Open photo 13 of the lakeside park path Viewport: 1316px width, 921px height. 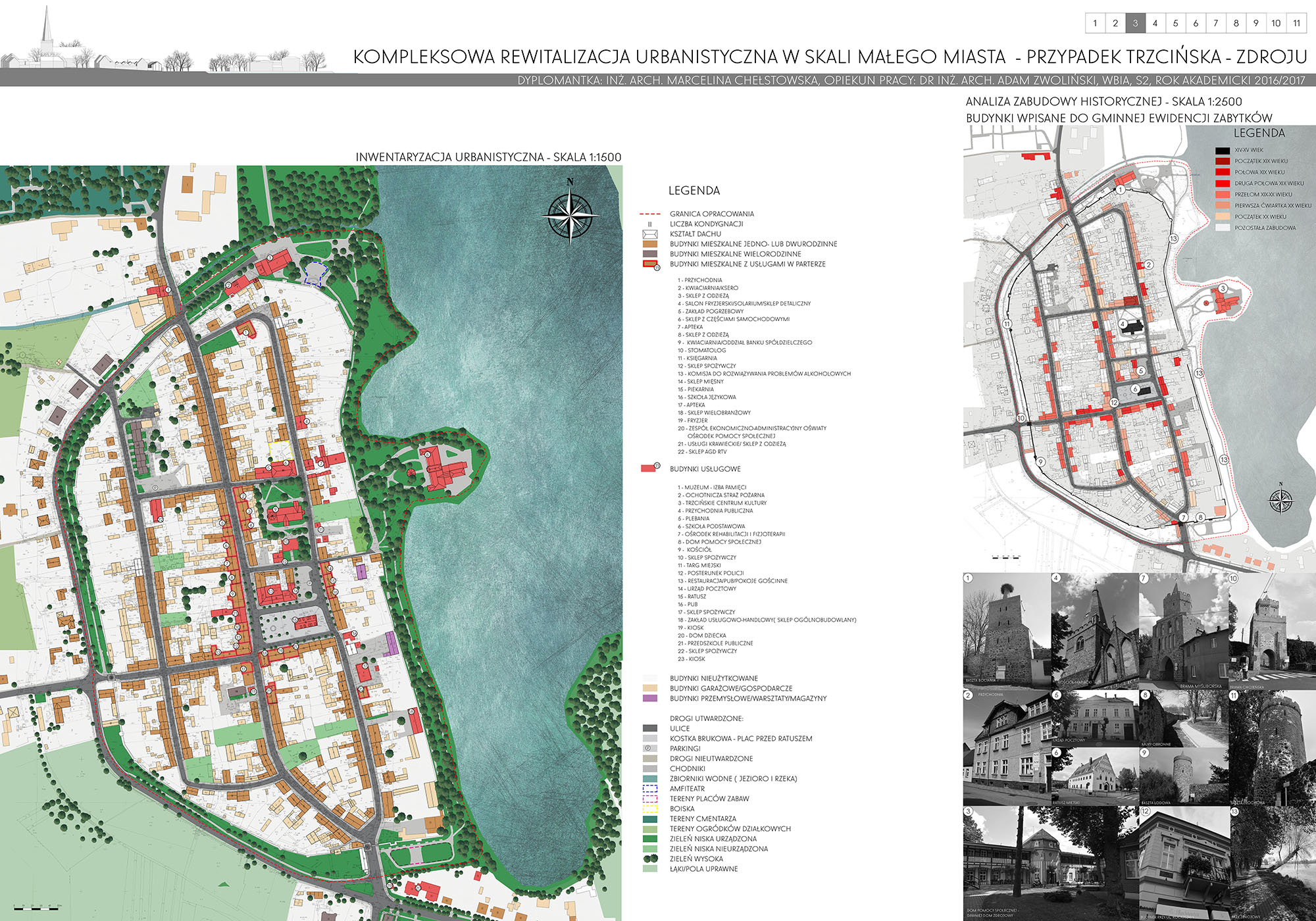[x=1272, y=863]
